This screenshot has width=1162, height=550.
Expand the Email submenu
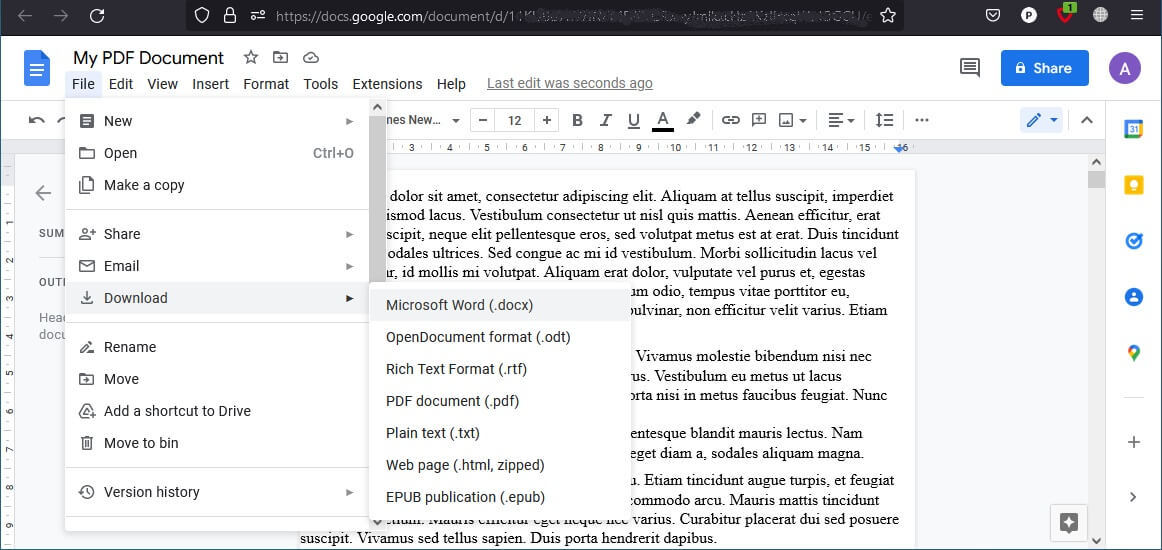point(216,266)
